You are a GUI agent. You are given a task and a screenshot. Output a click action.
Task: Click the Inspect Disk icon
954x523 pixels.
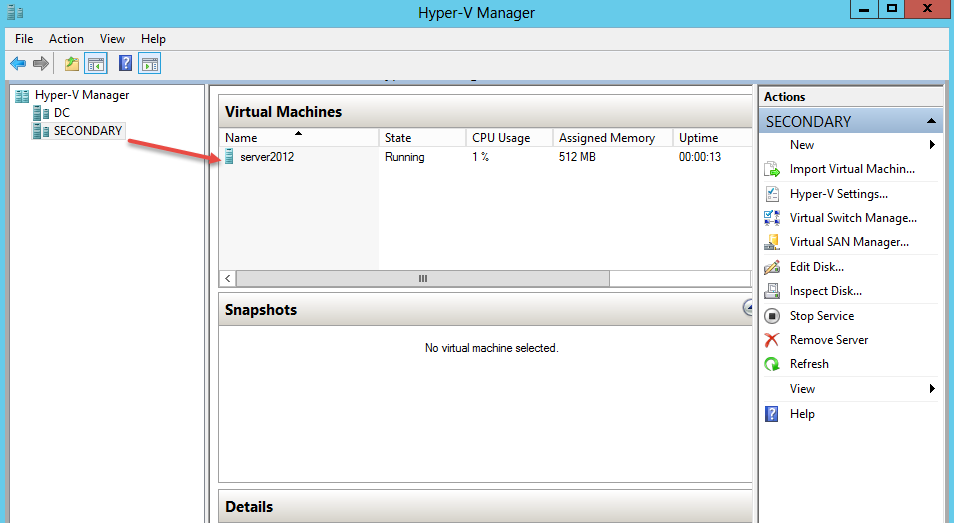772,291
